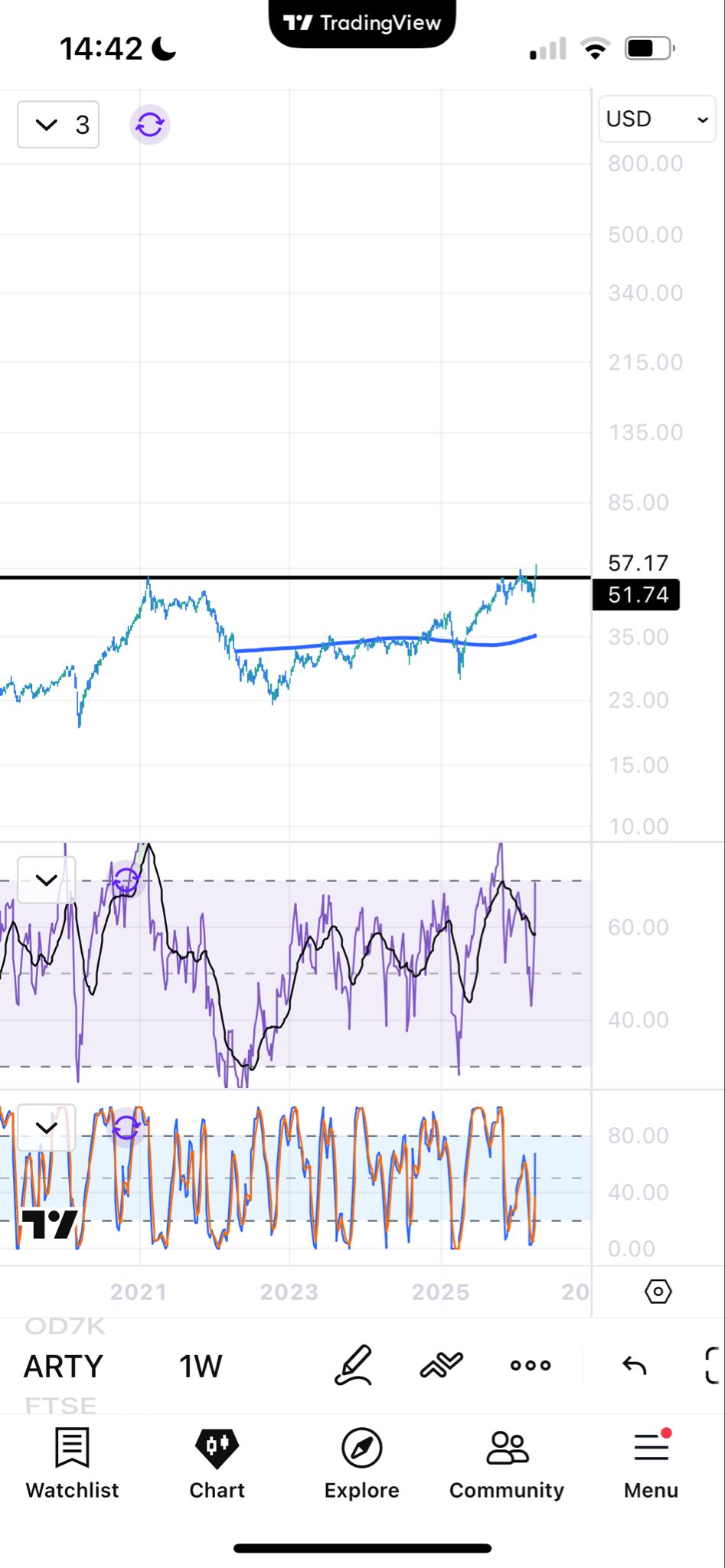Tap the purple refresh icon near indicator count
The width and height of the screenshot is (725, 1568).
150,124
